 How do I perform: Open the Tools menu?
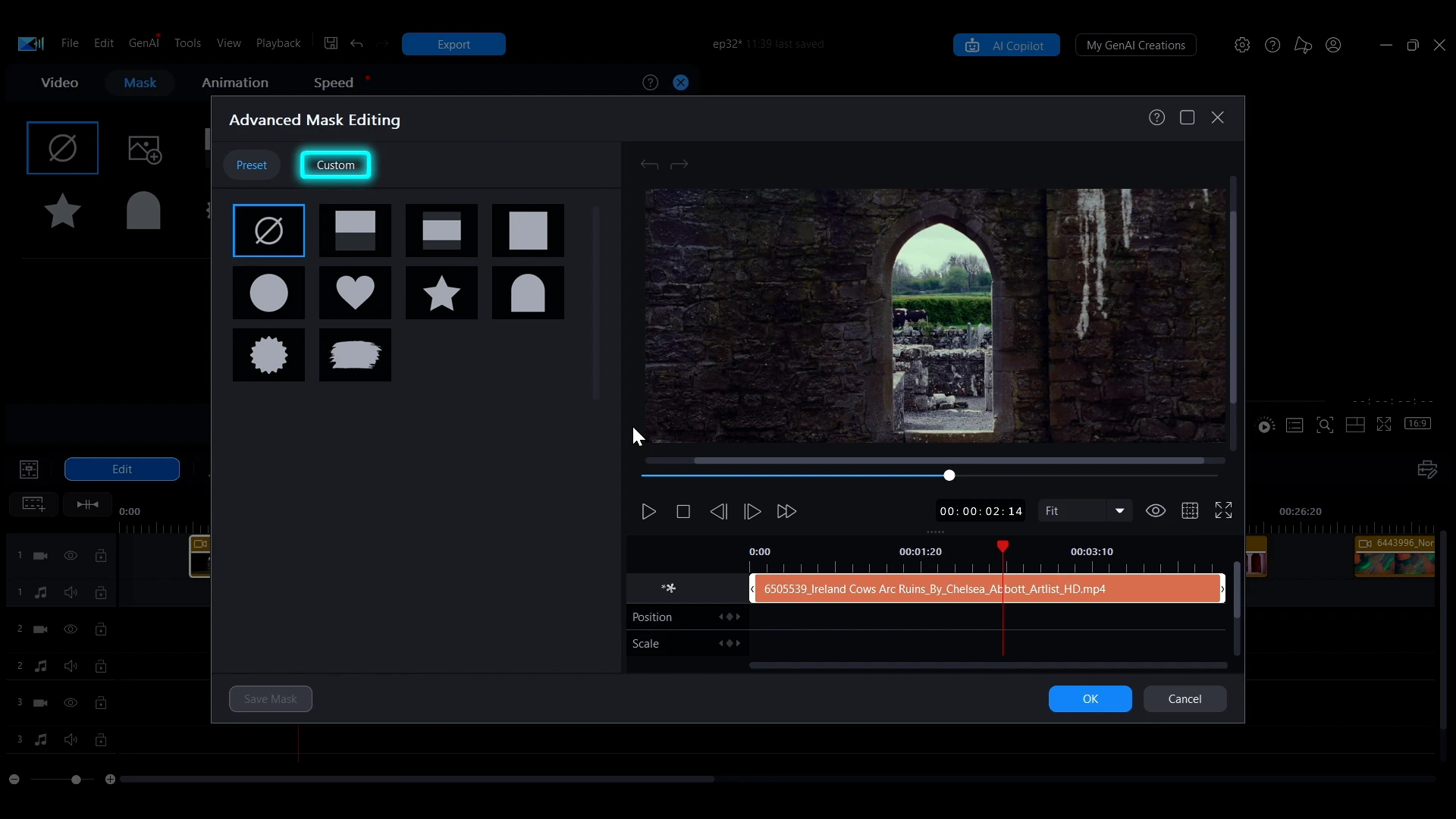tap(187, 43)
